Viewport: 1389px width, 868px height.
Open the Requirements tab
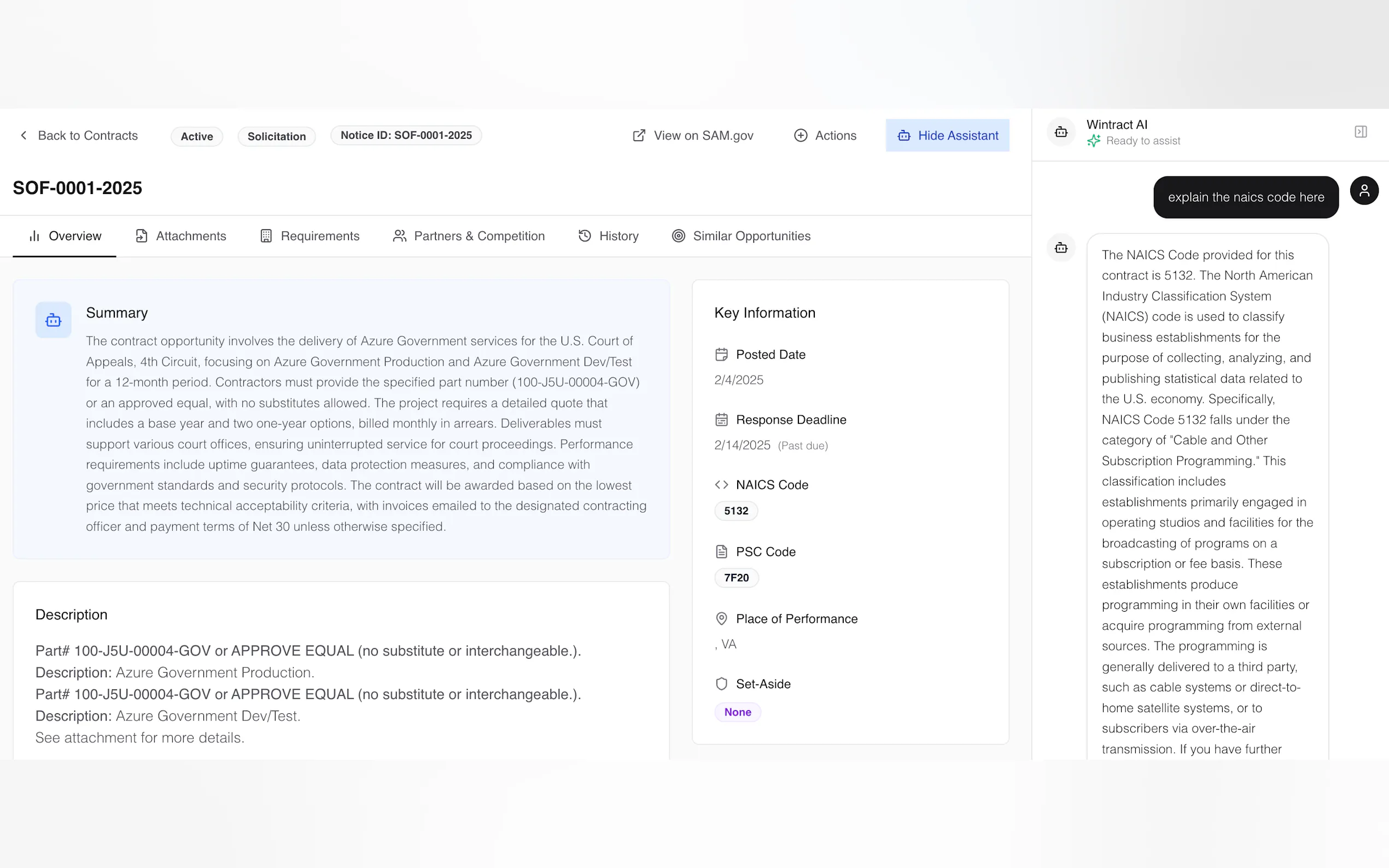tap(310, 236)
